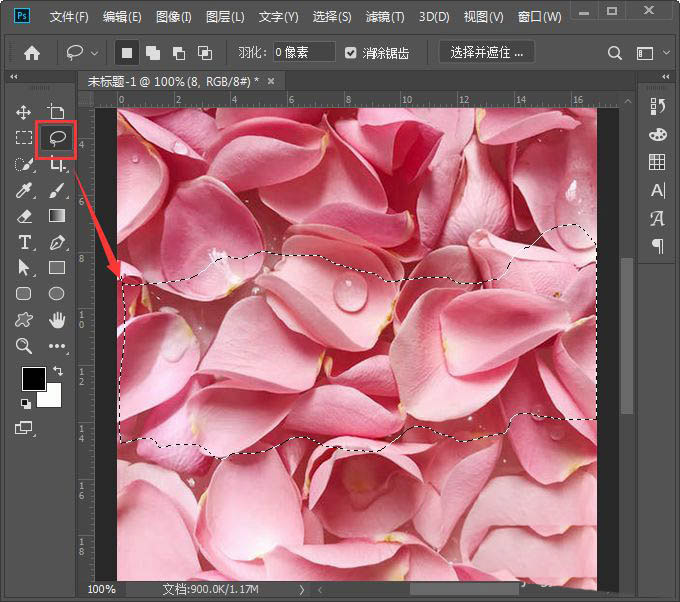Go to the Home screen

coord(32,53)
